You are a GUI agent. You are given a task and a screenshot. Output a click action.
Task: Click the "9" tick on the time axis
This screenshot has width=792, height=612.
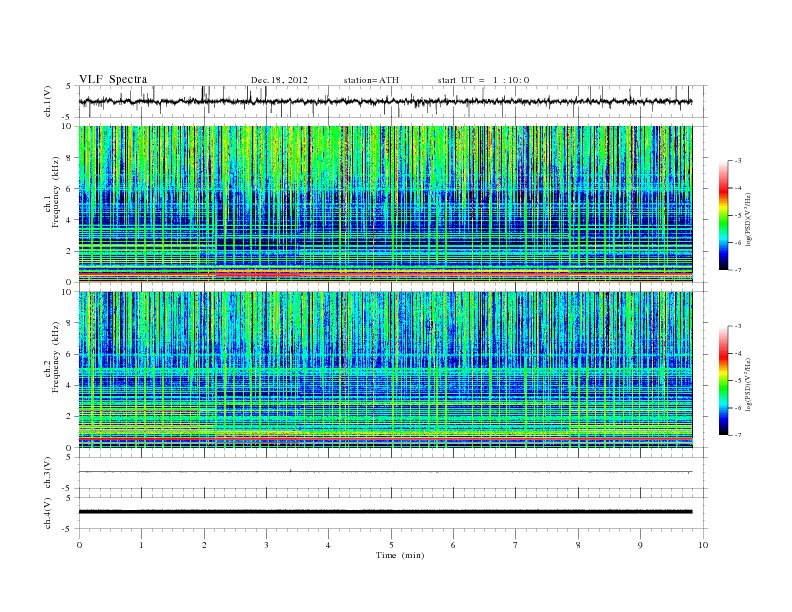pos(640,545)
